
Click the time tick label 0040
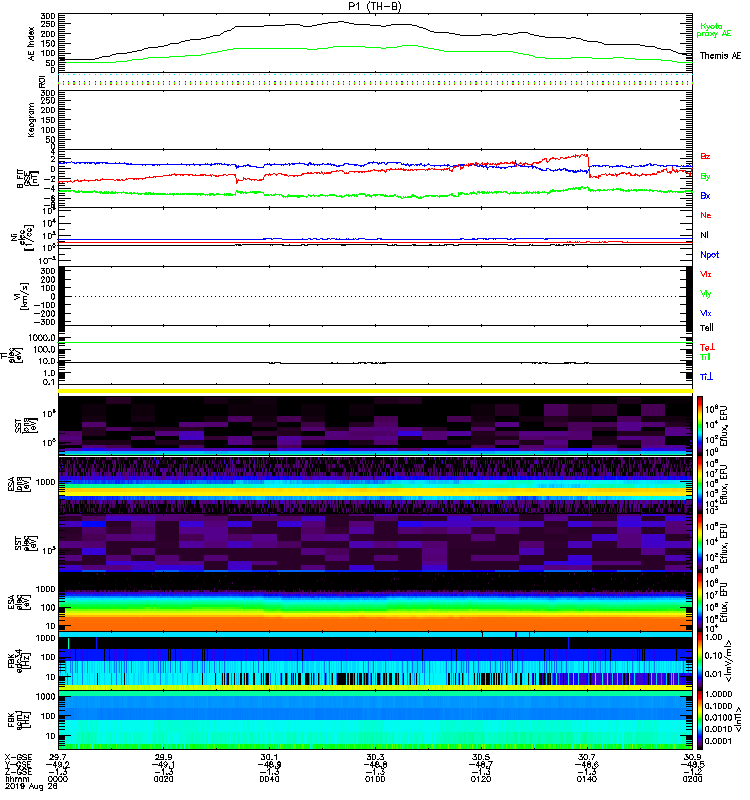point(269,779)
